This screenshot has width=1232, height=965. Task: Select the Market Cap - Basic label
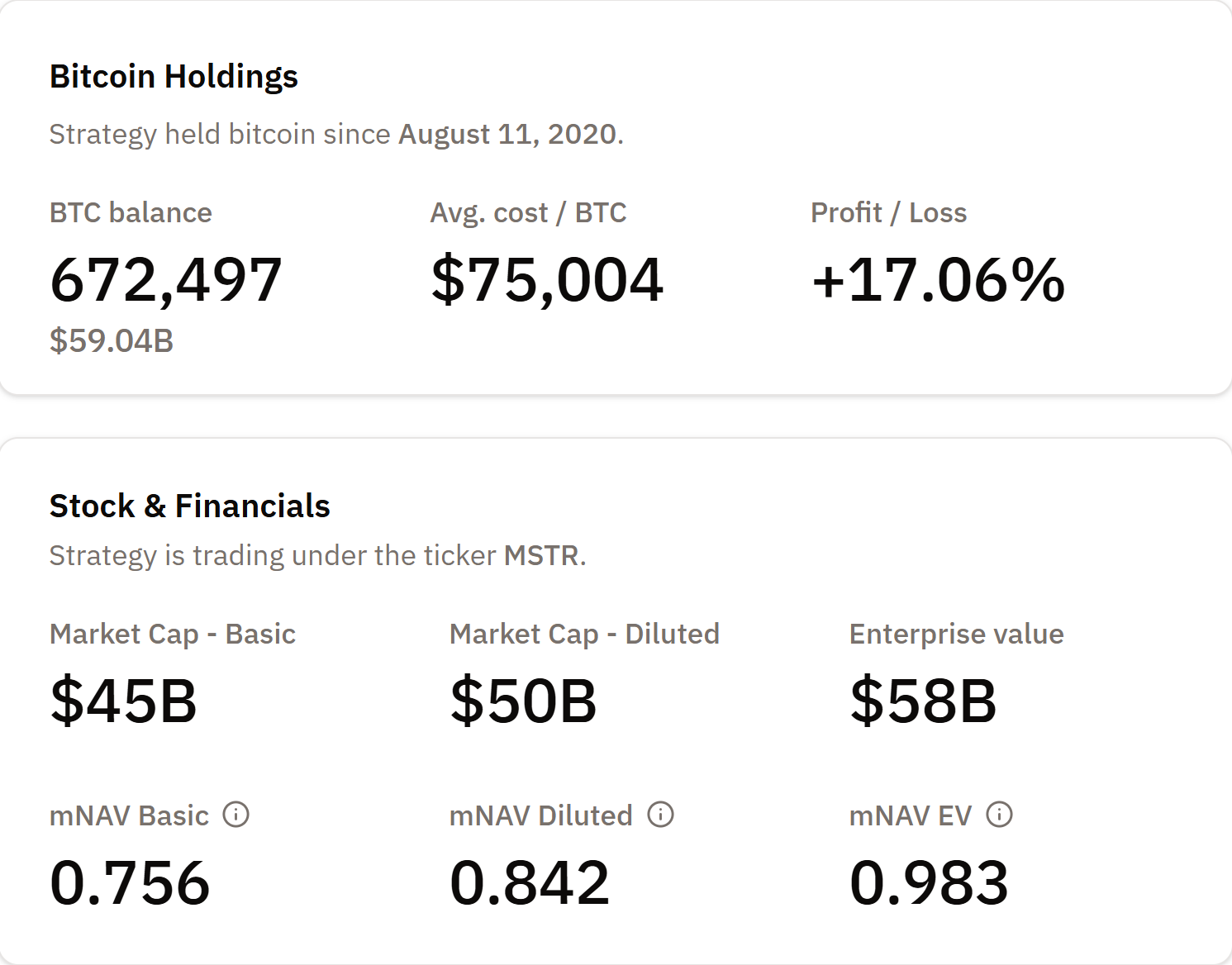pos(173,635)
